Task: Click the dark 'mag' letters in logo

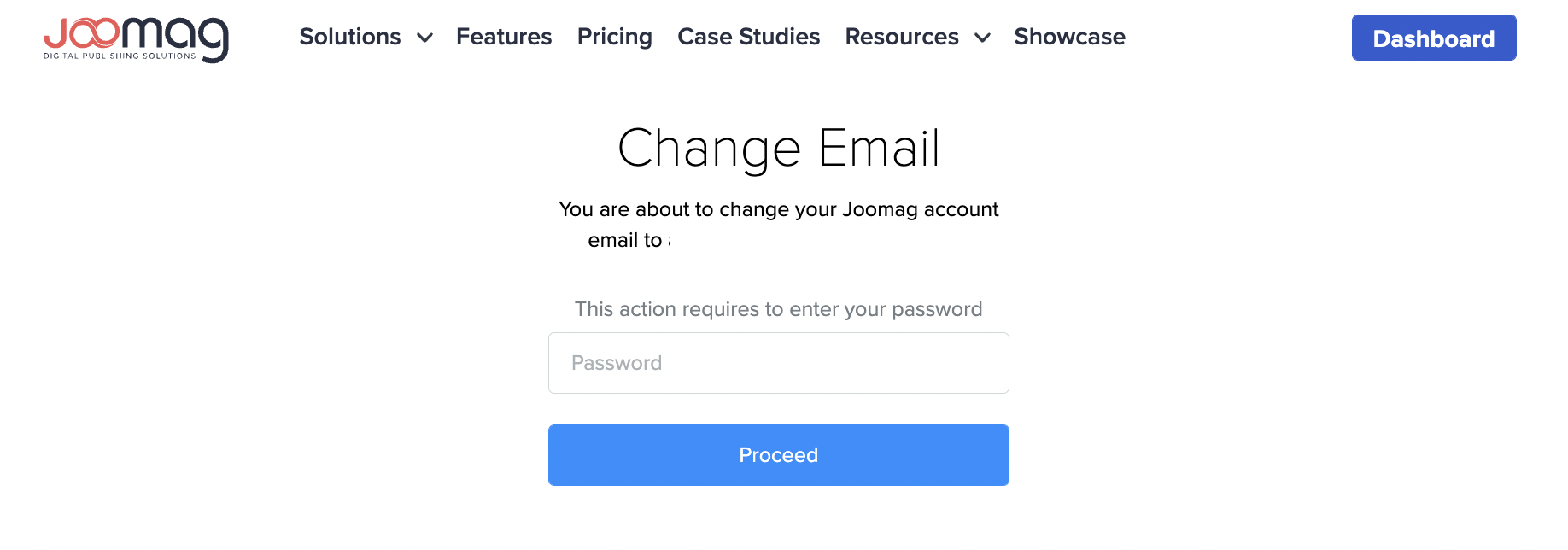Action: coord(175,36)
